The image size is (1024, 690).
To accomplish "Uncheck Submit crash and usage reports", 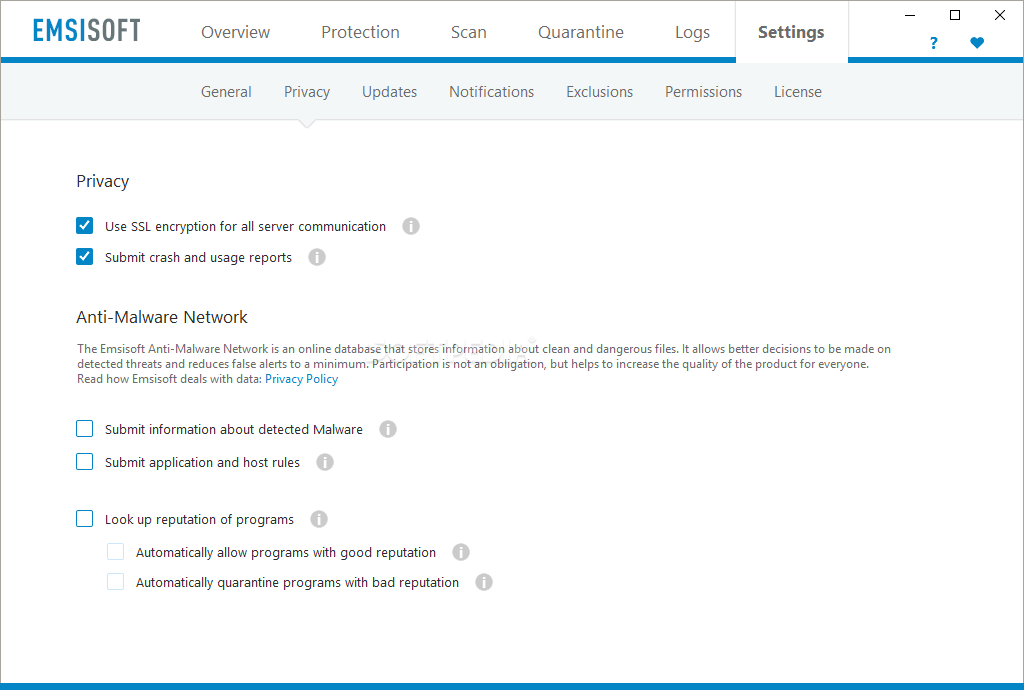I will click(84, 257).
